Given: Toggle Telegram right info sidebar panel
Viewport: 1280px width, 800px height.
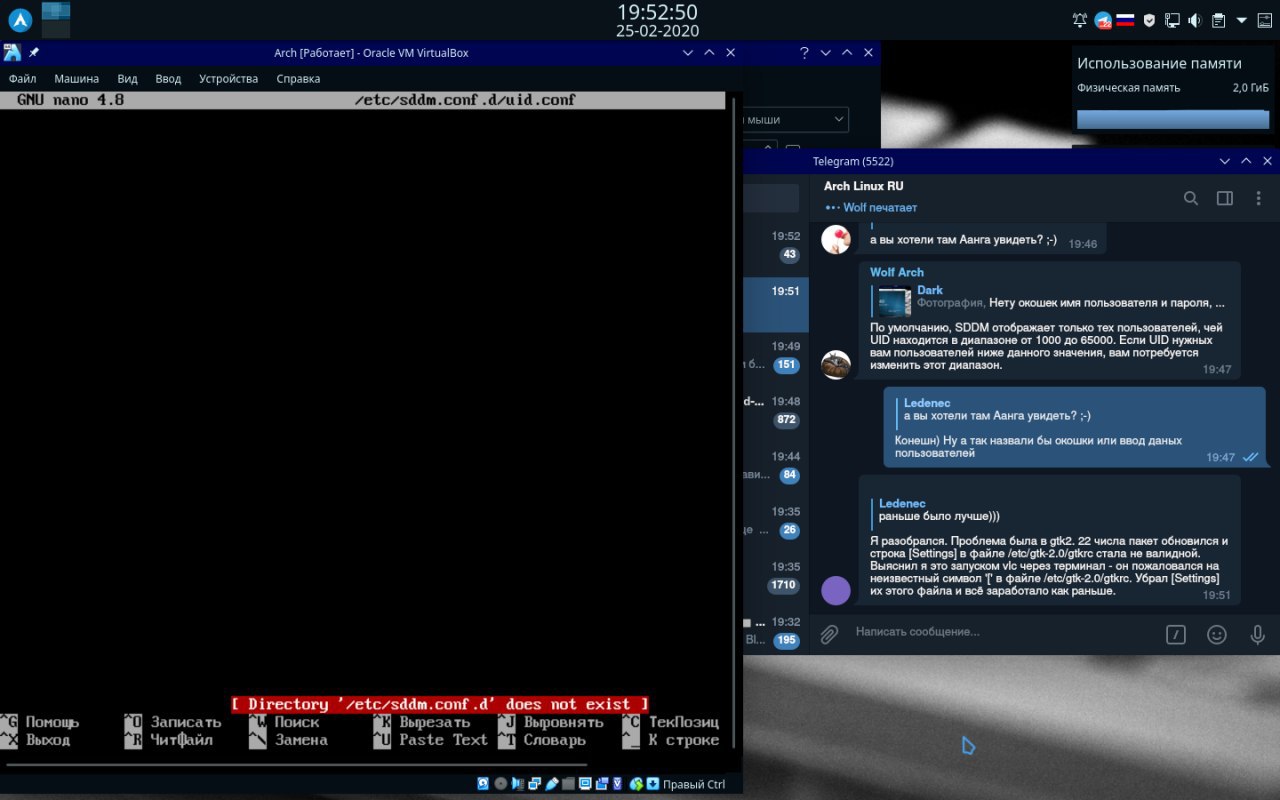Looking at the screenshot, I should (1225, 198).
